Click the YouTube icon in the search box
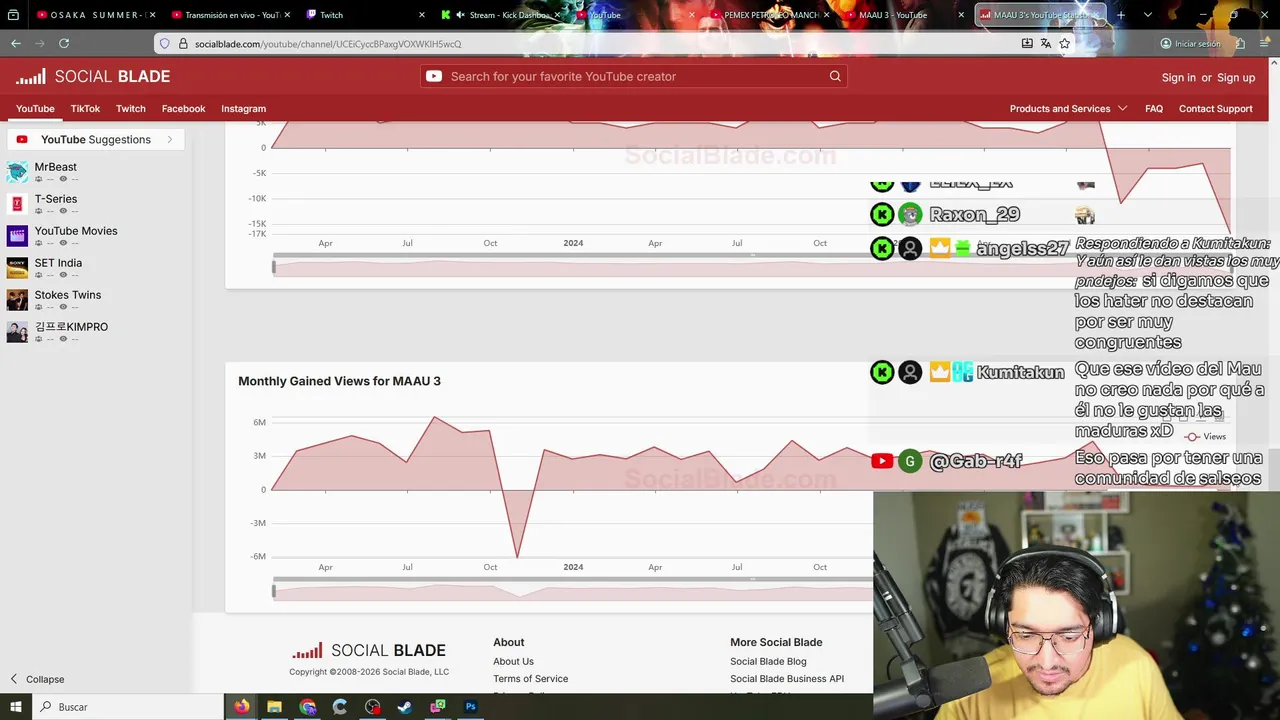The height and width of the screenshot is (720, 1280). click(434, 76)
